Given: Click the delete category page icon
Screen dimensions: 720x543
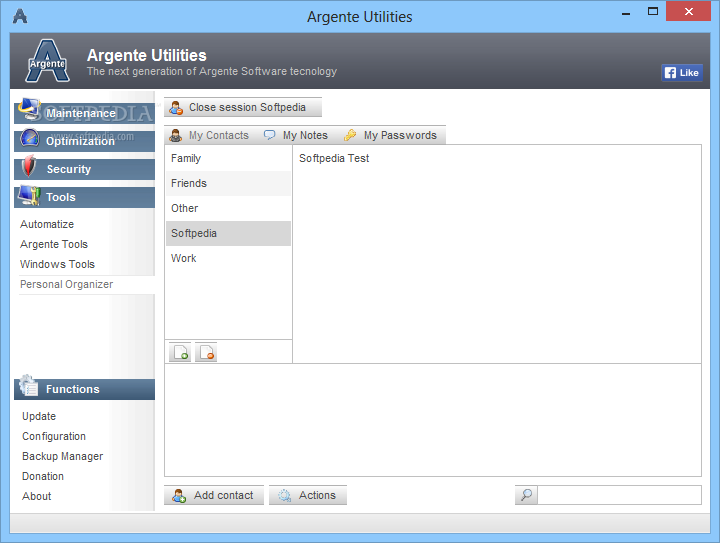Looking at the screenshot, I should pyautogui.click(x=206, y=352).
